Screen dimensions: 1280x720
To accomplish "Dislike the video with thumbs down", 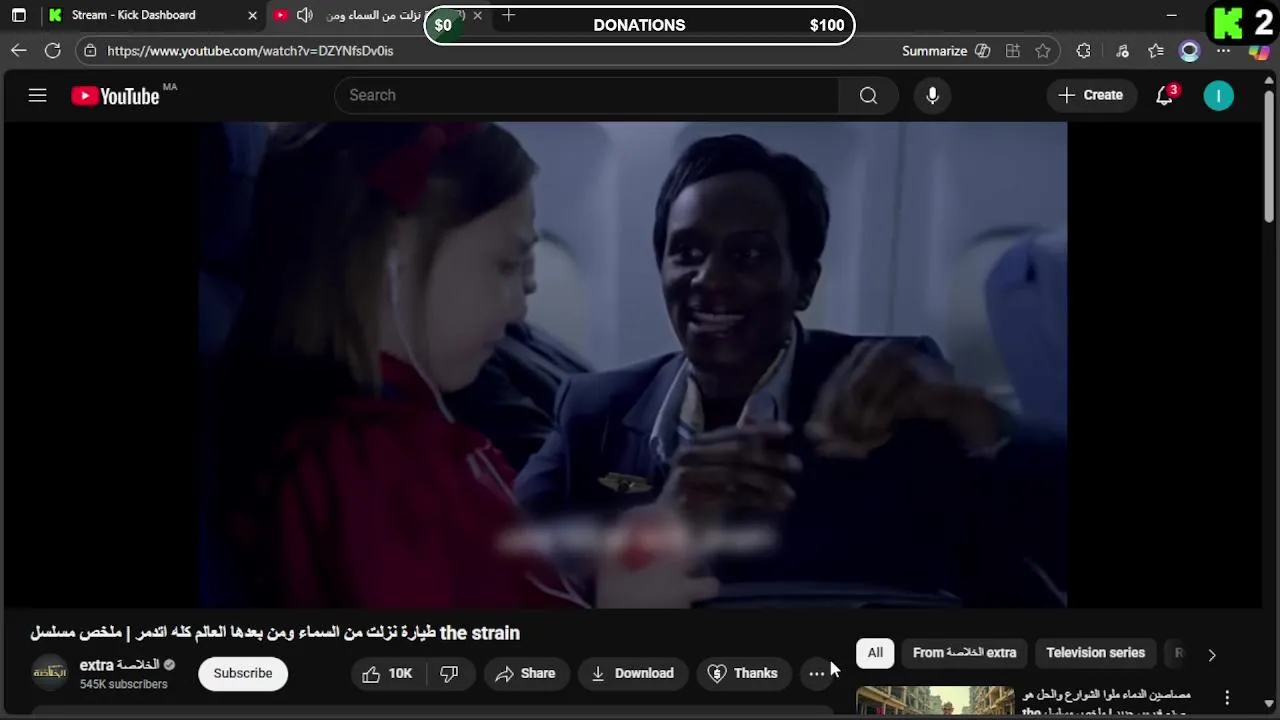I will tap(449, 673).
